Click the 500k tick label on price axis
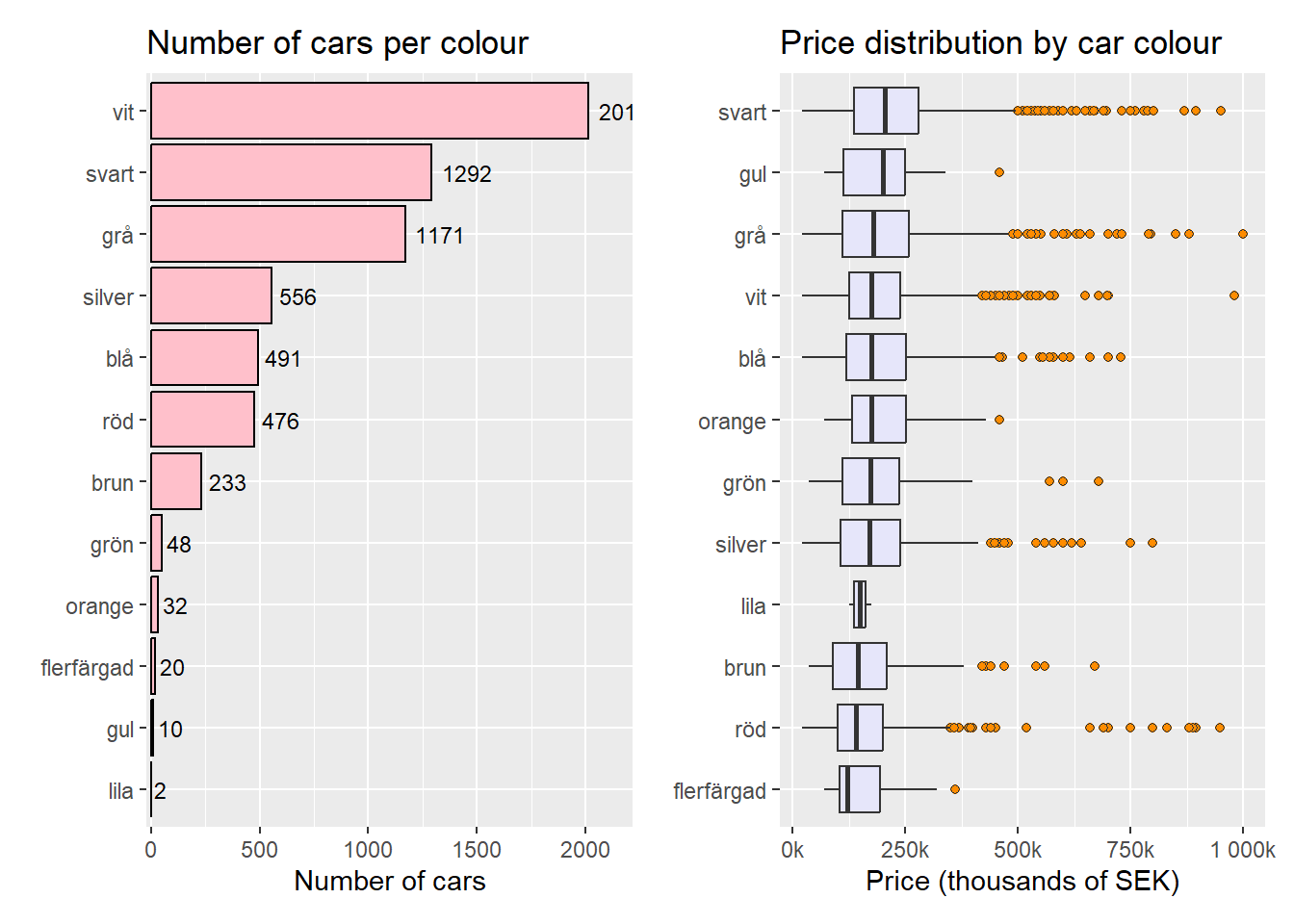The width and height of the screenshot is (1294, 924). [x=1018, y=850]
